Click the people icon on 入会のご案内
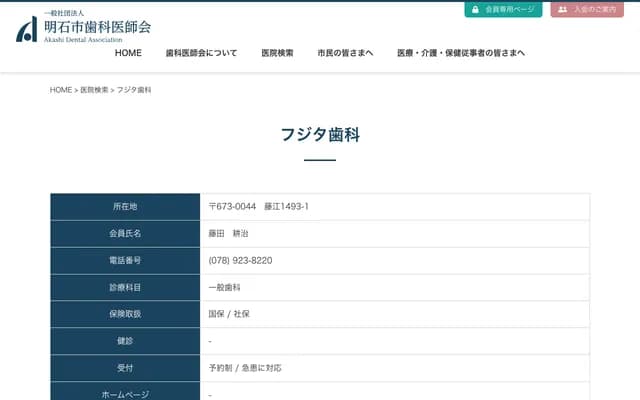The image size is (640, 400). click(562, 9)
